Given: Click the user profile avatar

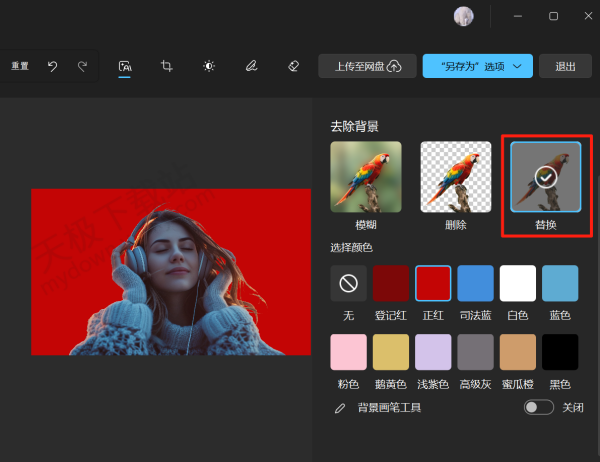Looking at the screenshot, I should tap(463, 16).
